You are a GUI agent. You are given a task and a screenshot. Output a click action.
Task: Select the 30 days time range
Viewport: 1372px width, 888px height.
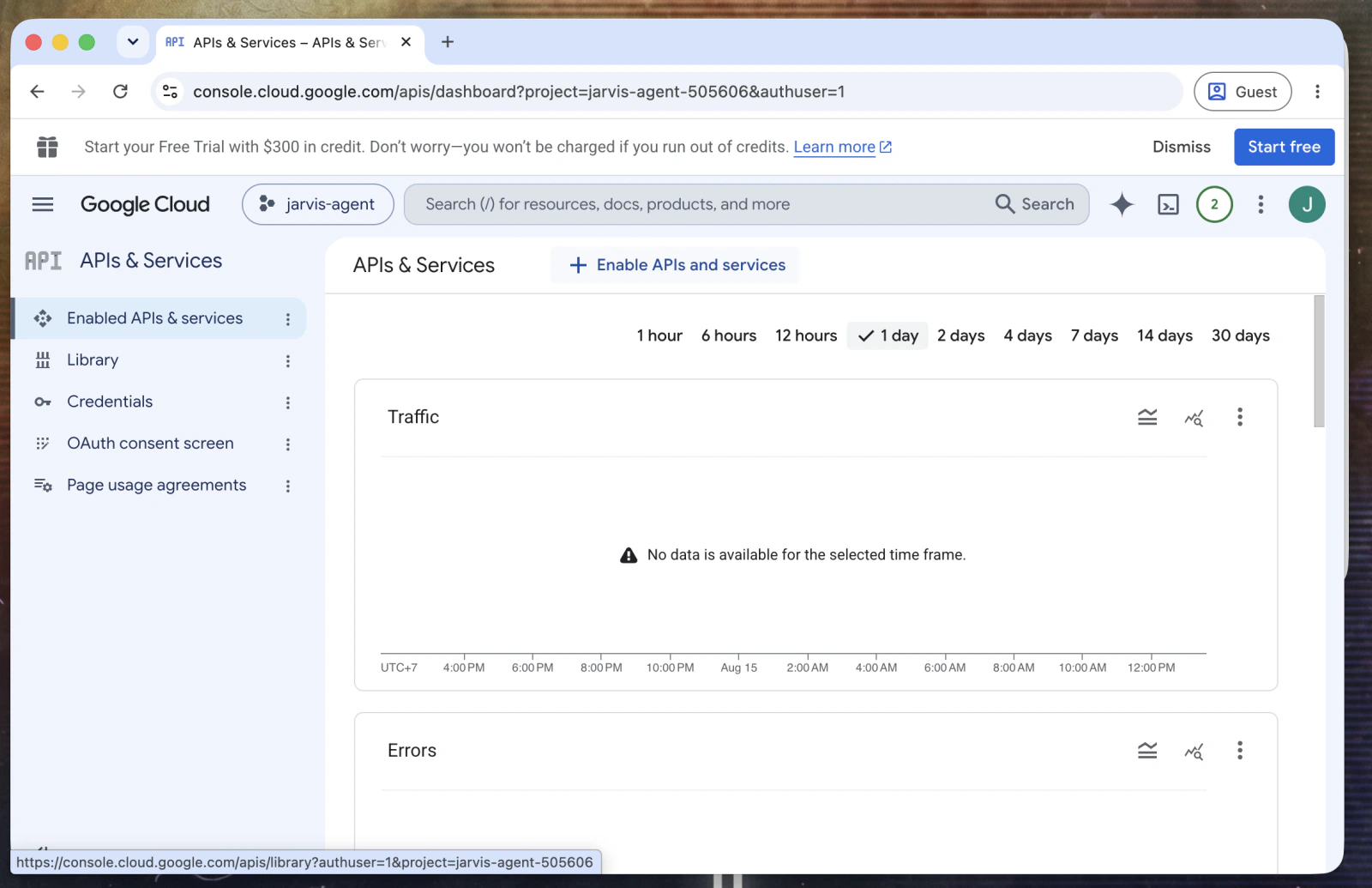1240,335
